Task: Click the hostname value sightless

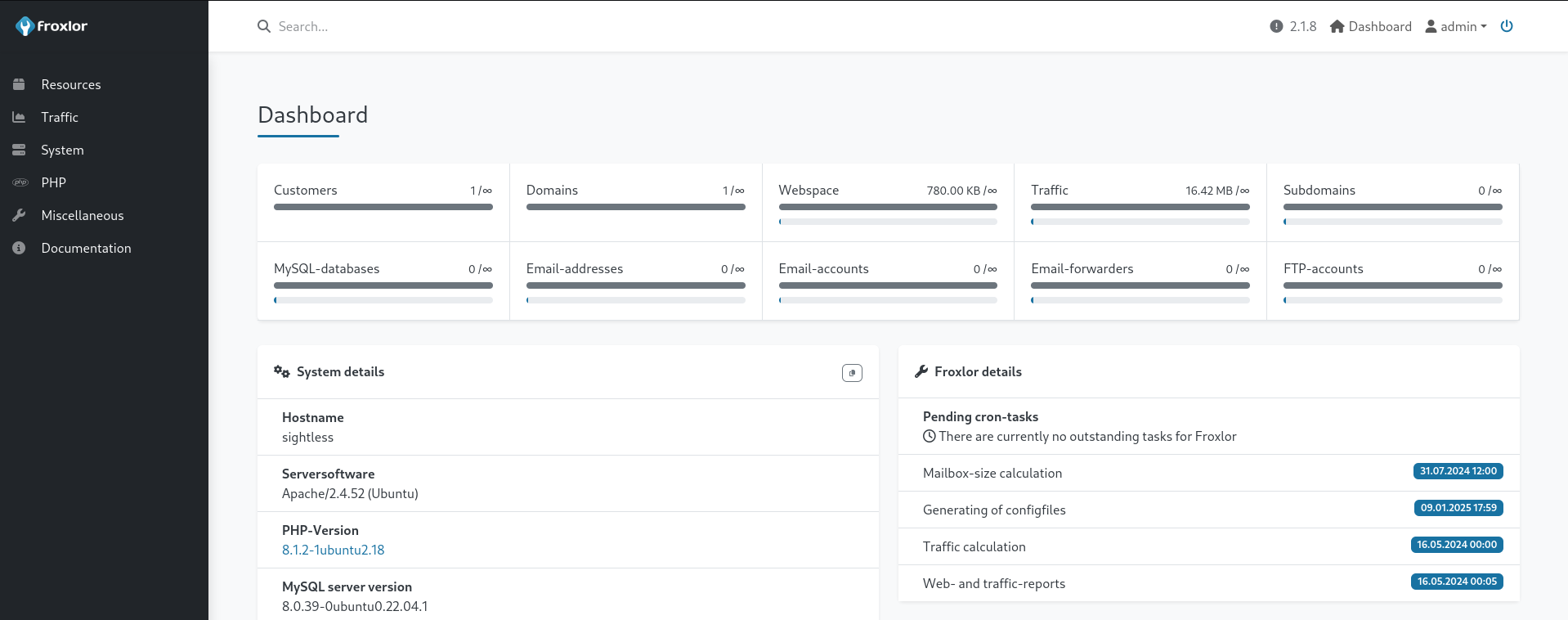Action: pyautogui.click(x=307, y=437)
